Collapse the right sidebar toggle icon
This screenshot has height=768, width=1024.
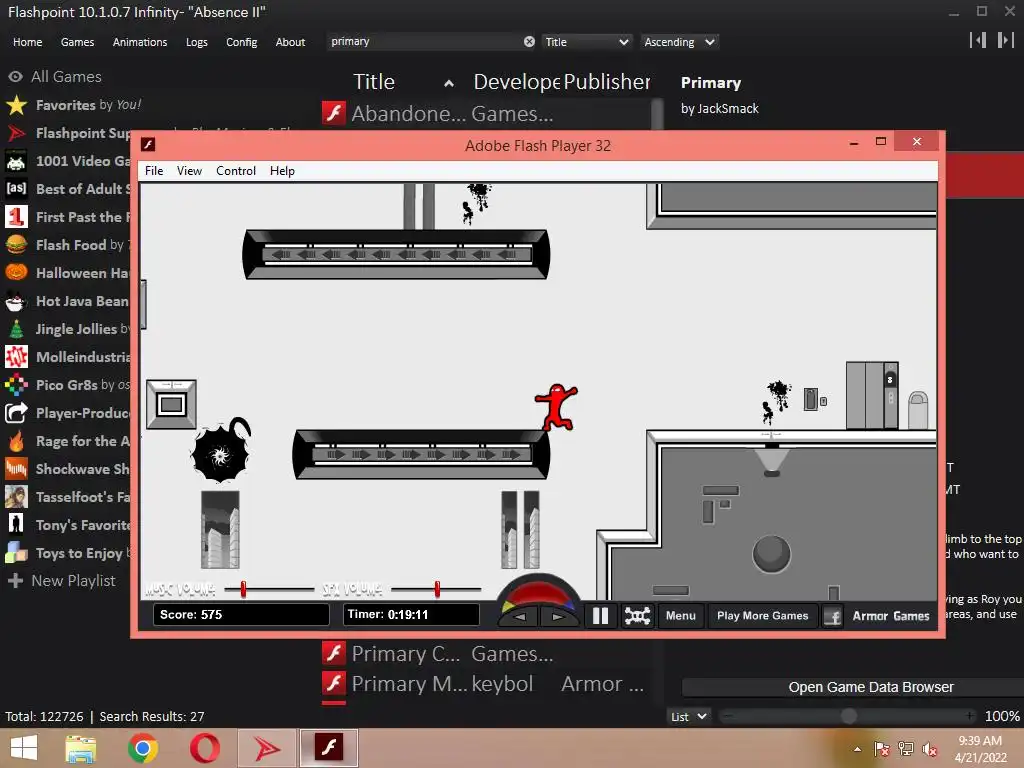click(1006, 40)
